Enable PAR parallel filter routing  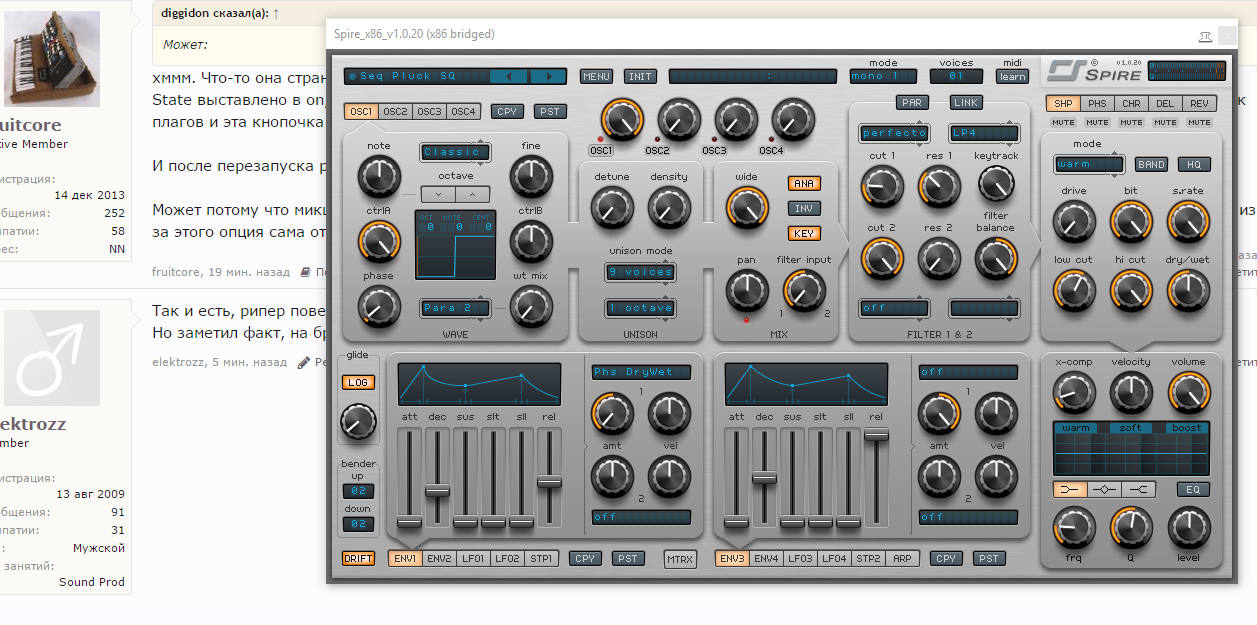912,102
